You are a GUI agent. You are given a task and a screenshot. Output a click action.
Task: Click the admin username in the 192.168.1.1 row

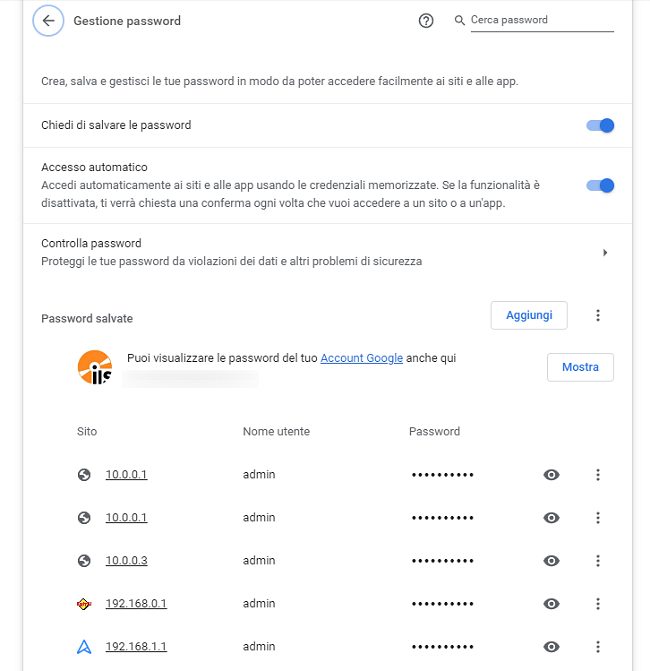tap(259, 647)
